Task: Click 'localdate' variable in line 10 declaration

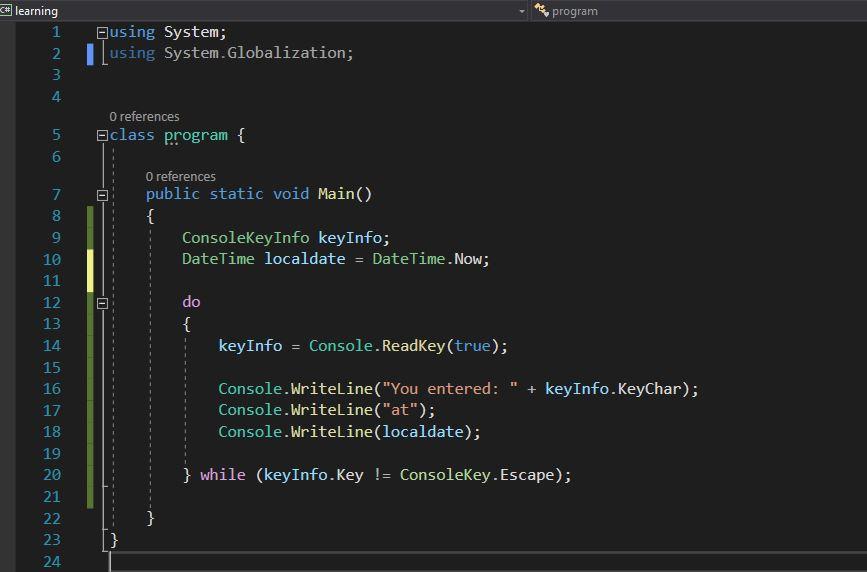Action: coord(305,259)
